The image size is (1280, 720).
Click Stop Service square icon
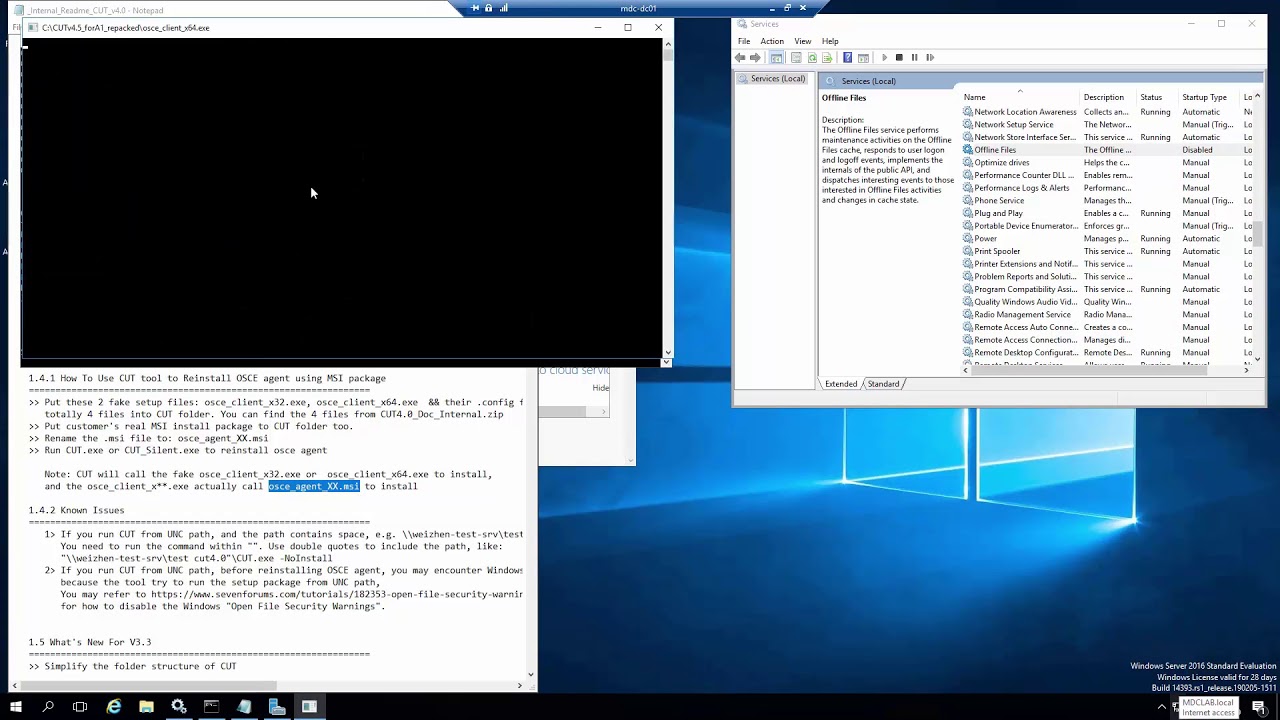899,57
